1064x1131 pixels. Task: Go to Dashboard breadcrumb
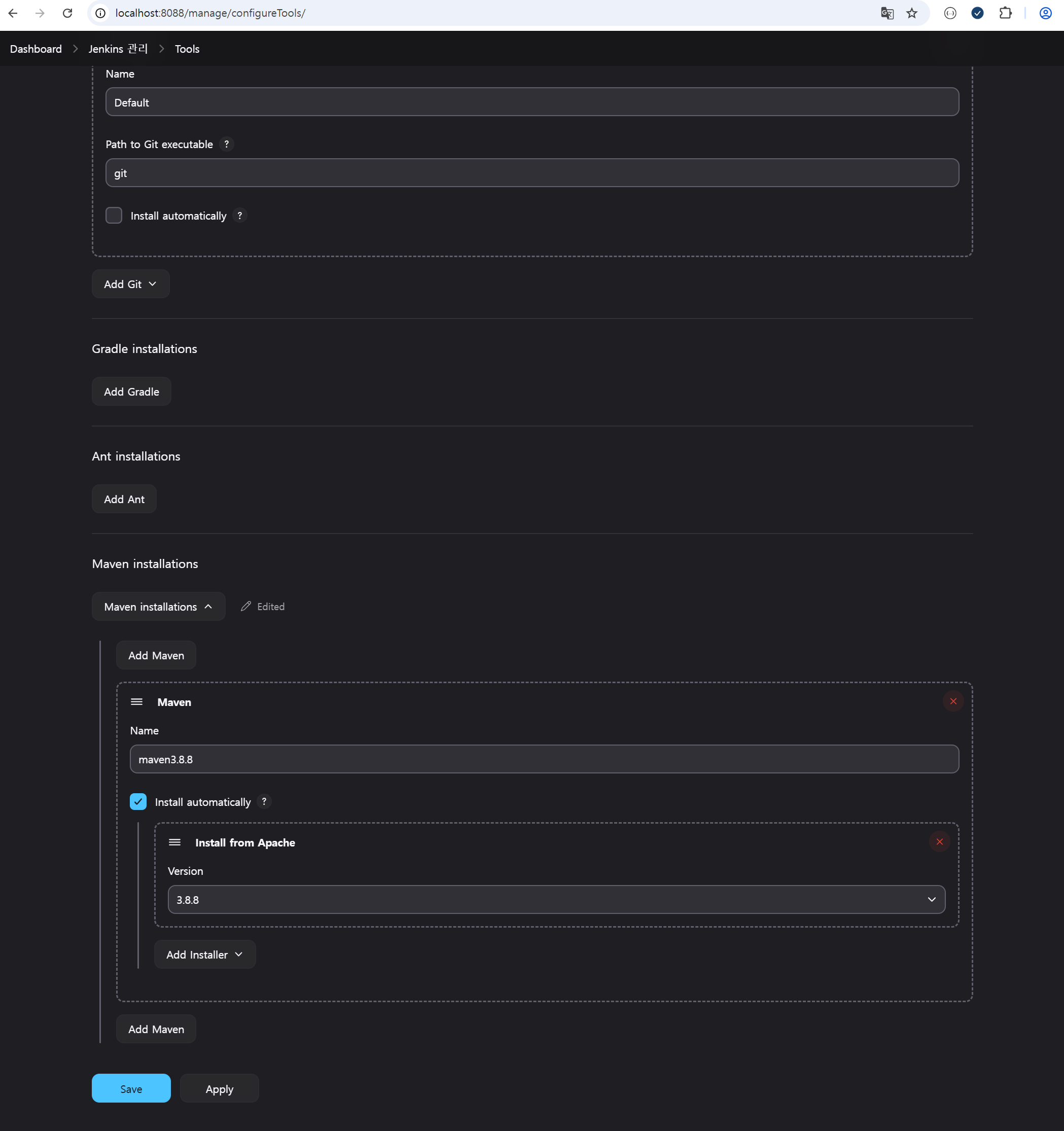pyautogui.click(x=36, y=49)
